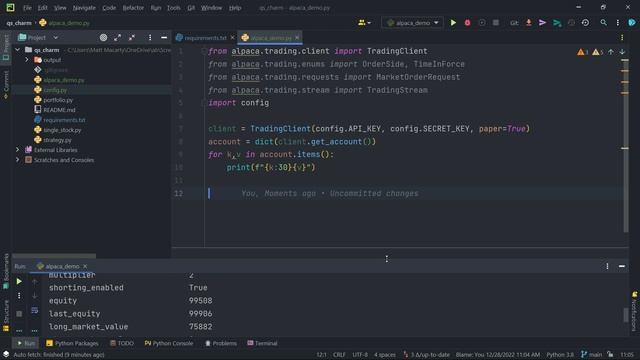Open the Python Packages tool window
The image size is (640, 360).
[72, 343]
